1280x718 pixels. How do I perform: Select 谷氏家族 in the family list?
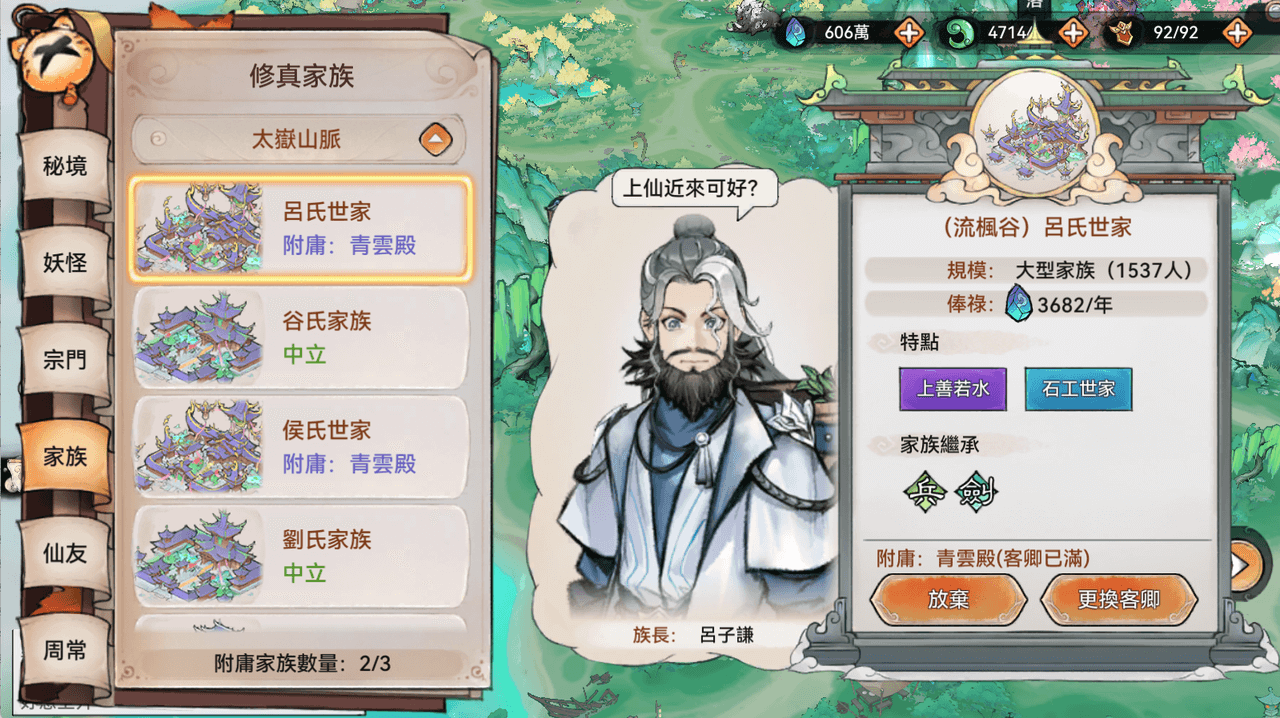click(300, 338)
